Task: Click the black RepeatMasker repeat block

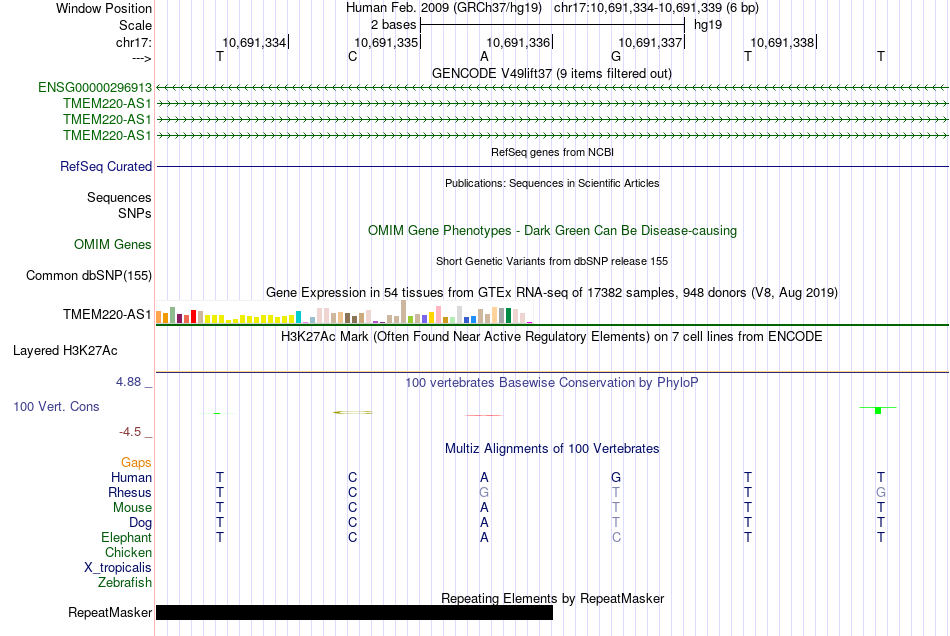Action: (x=354, y=612)
